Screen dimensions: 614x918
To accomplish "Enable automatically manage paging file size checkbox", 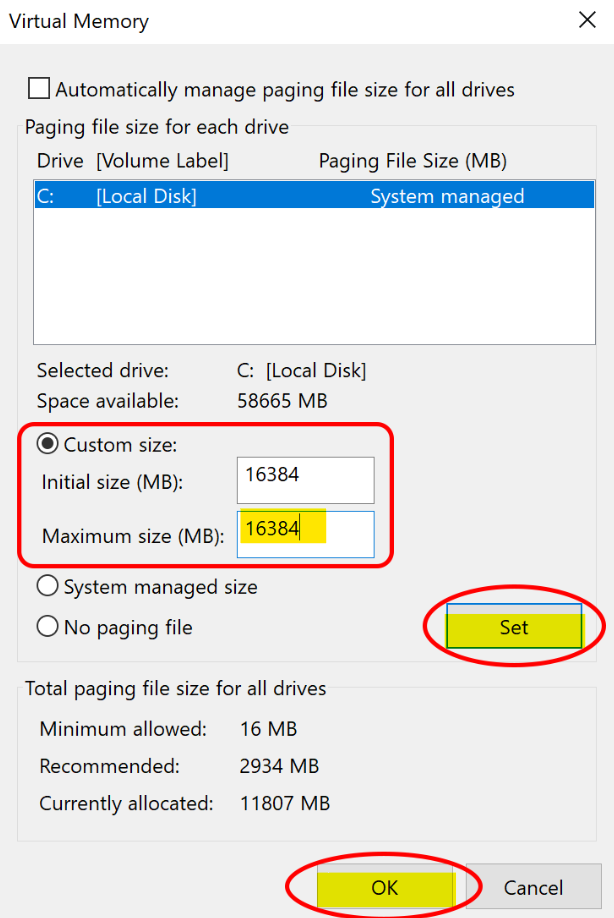I will click(39, 89).
